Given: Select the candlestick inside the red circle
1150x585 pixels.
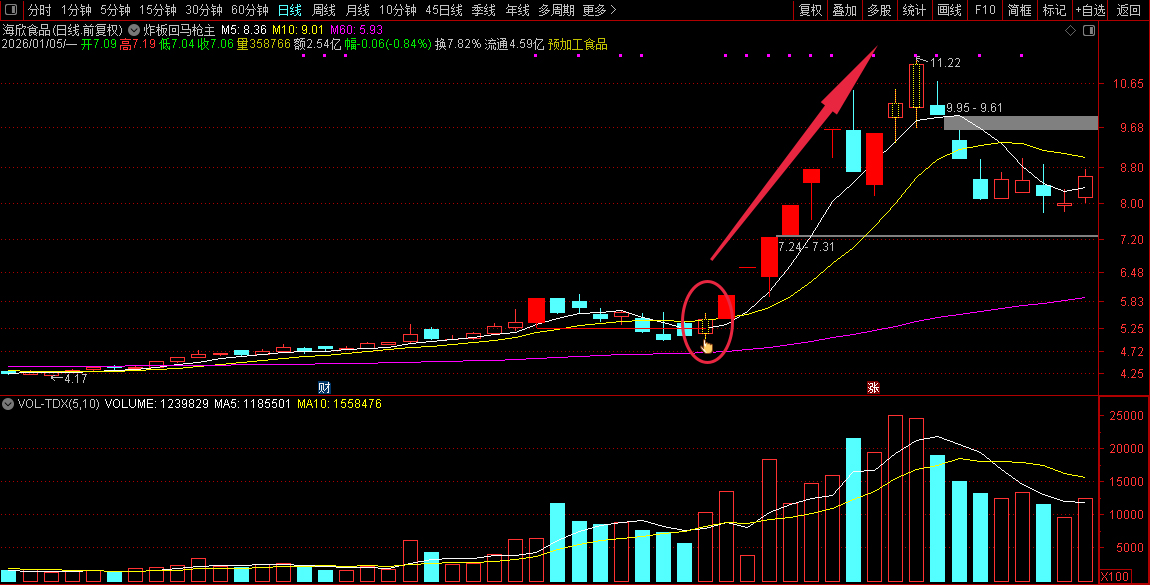Looking at the screenshot, I should (x=706, y=326).
